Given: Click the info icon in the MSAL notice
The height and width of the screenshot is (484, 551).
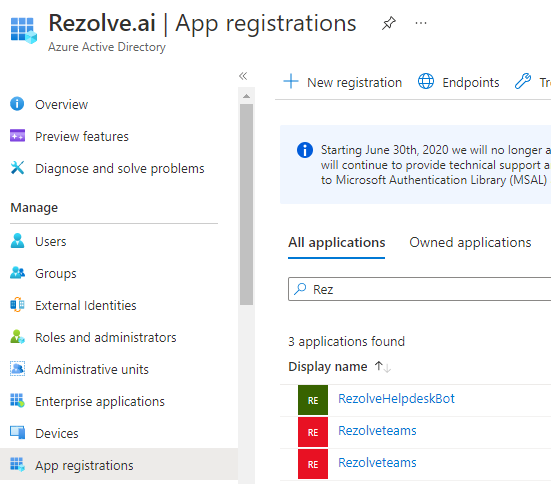Looking at the screenshot, I should tap(305, 150).
